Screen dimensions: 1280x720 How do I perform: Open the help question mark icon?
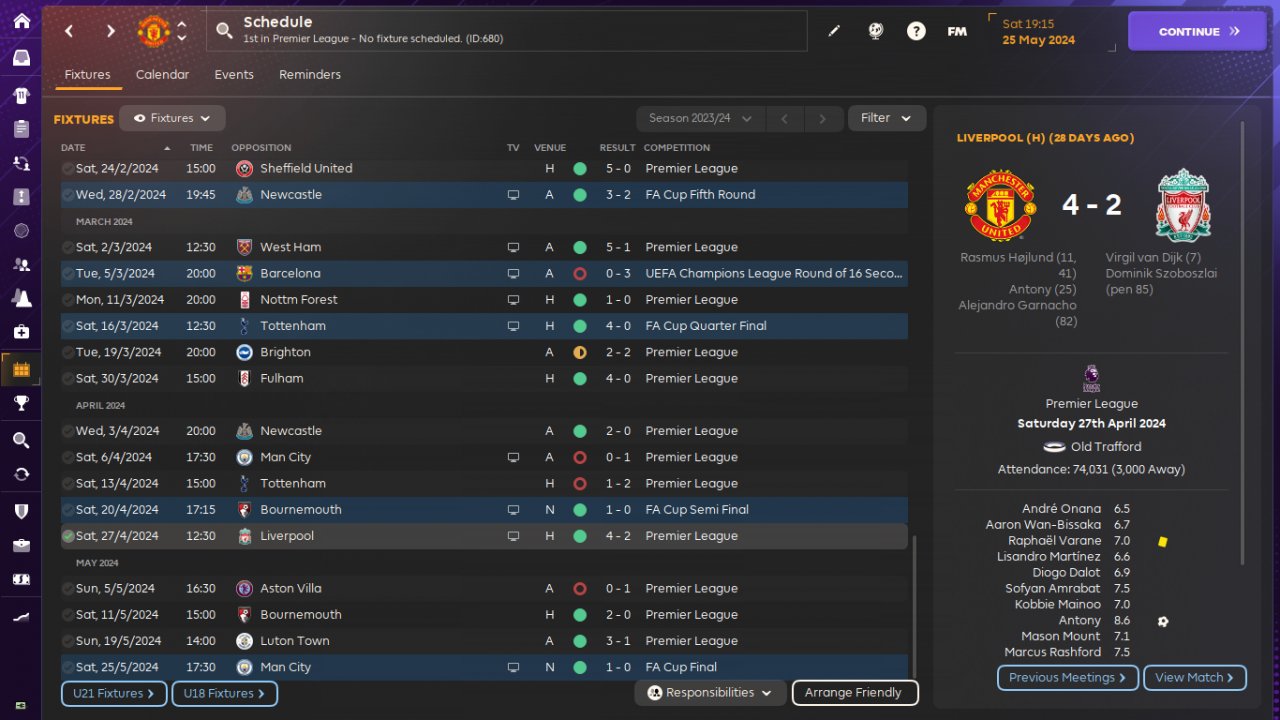[x=916, y=31]
